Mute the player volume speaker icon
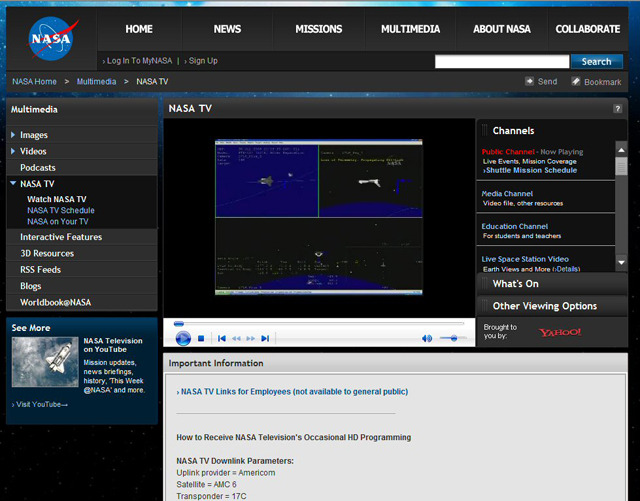 [x=427, y=338]
